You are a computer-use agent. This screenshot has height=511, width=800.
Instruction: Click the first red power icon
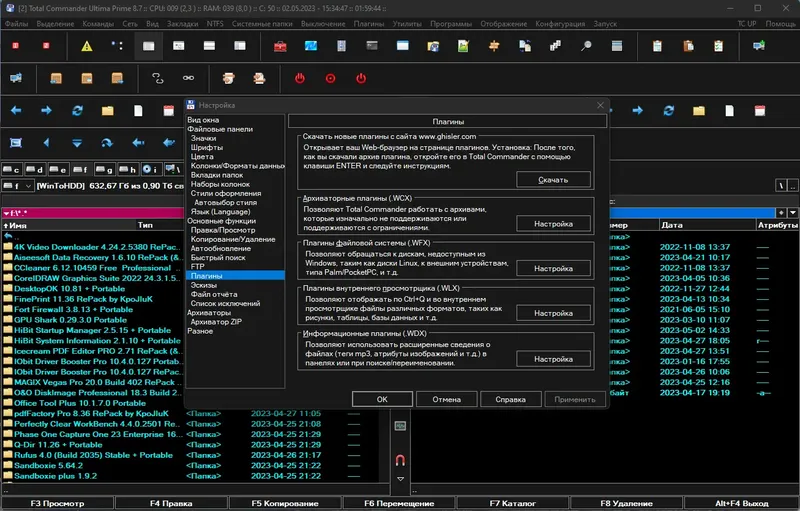click(299, 78)
